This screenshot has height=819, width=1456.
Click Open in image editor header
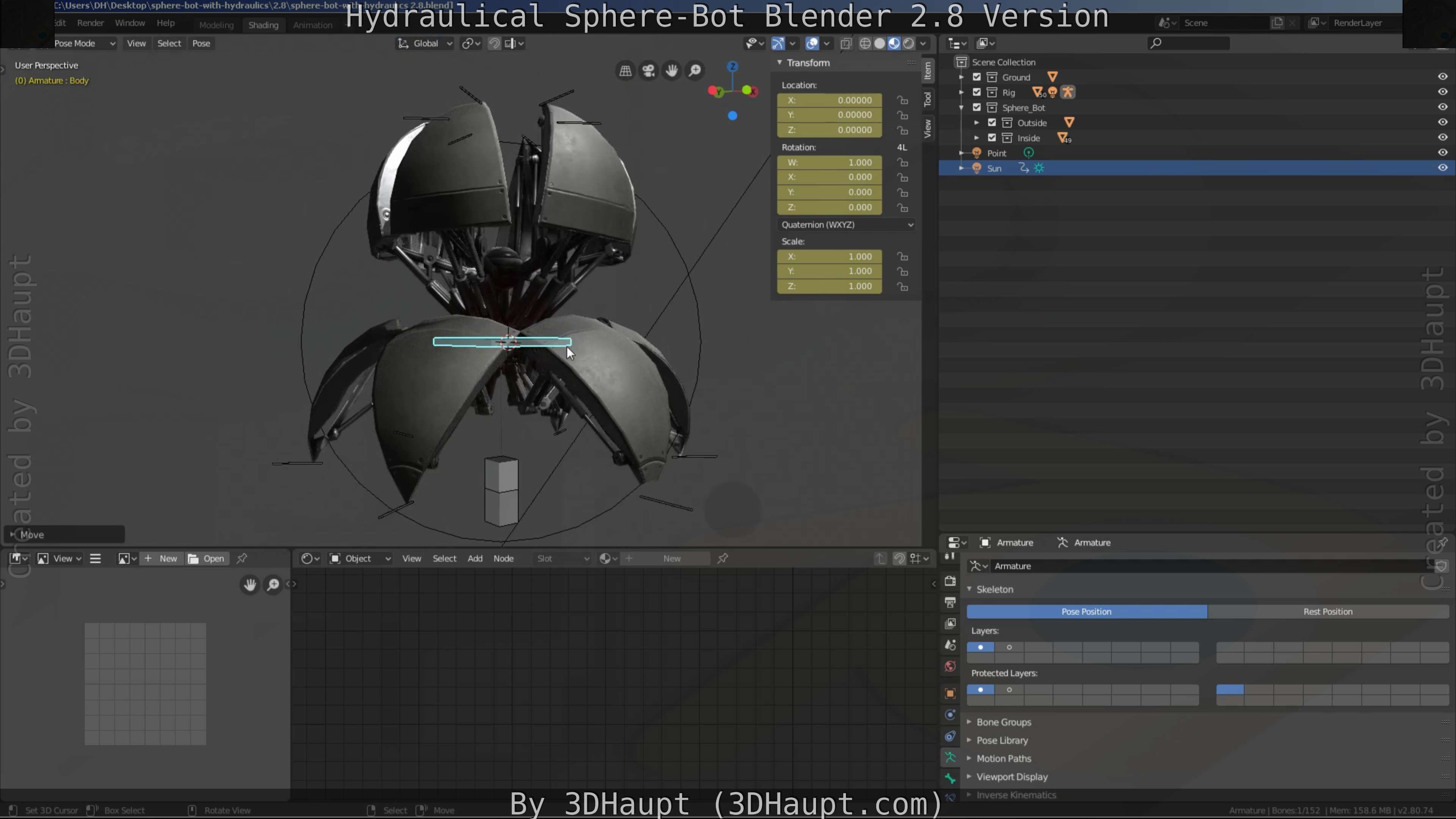(206, 559)
